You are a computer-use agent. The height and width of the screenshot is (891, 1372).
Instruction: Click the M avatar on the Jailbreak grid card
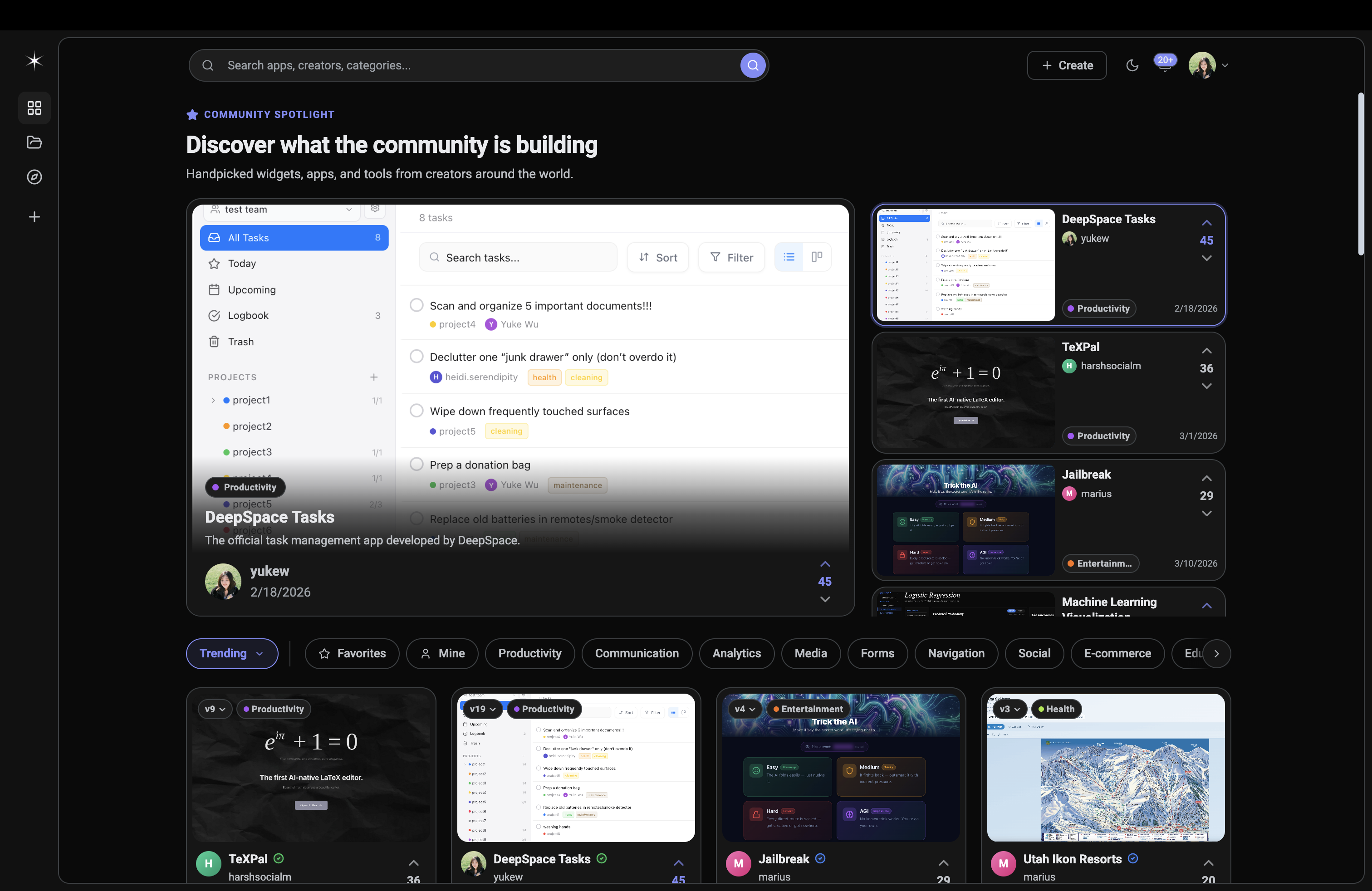739,864
